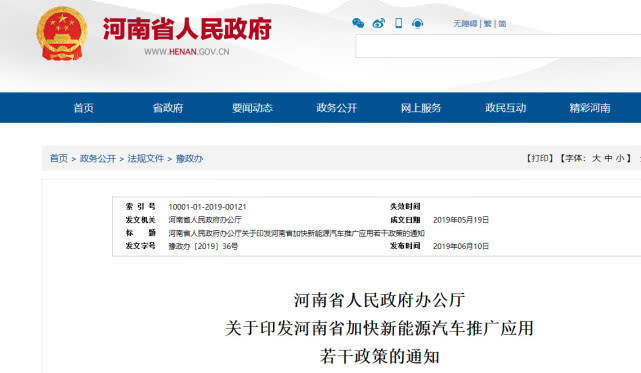641x373 pixels.
Task: Select issuing agency 河南省人民政府办公厅
Action: (205, 220)
